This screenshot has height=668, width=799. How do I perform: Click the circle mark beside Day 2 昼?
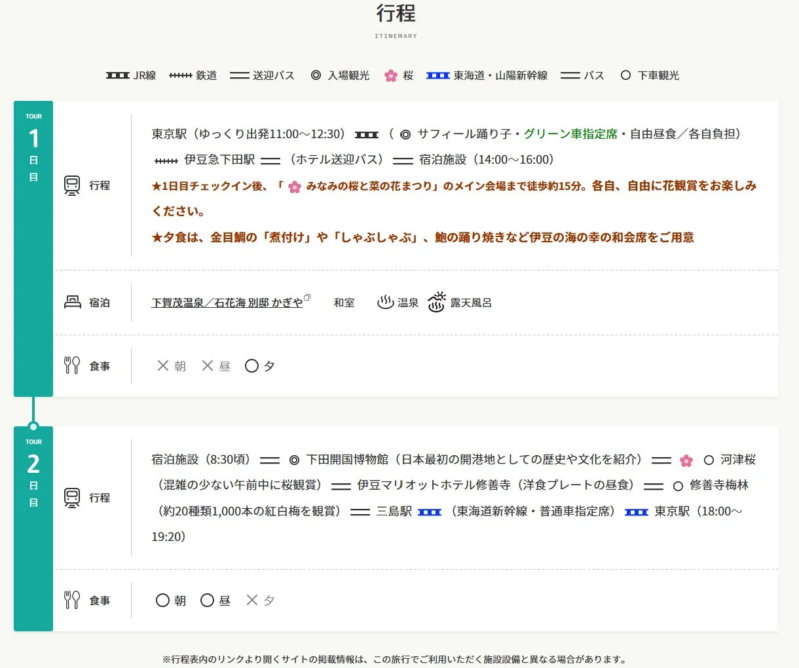point(207,600)
